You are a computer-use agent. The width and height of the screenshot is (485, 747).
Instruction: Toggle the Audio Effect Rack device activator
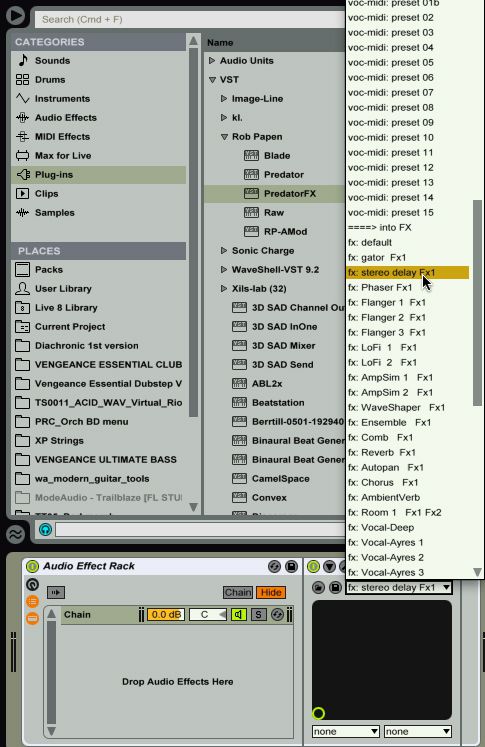click(32, 566)
